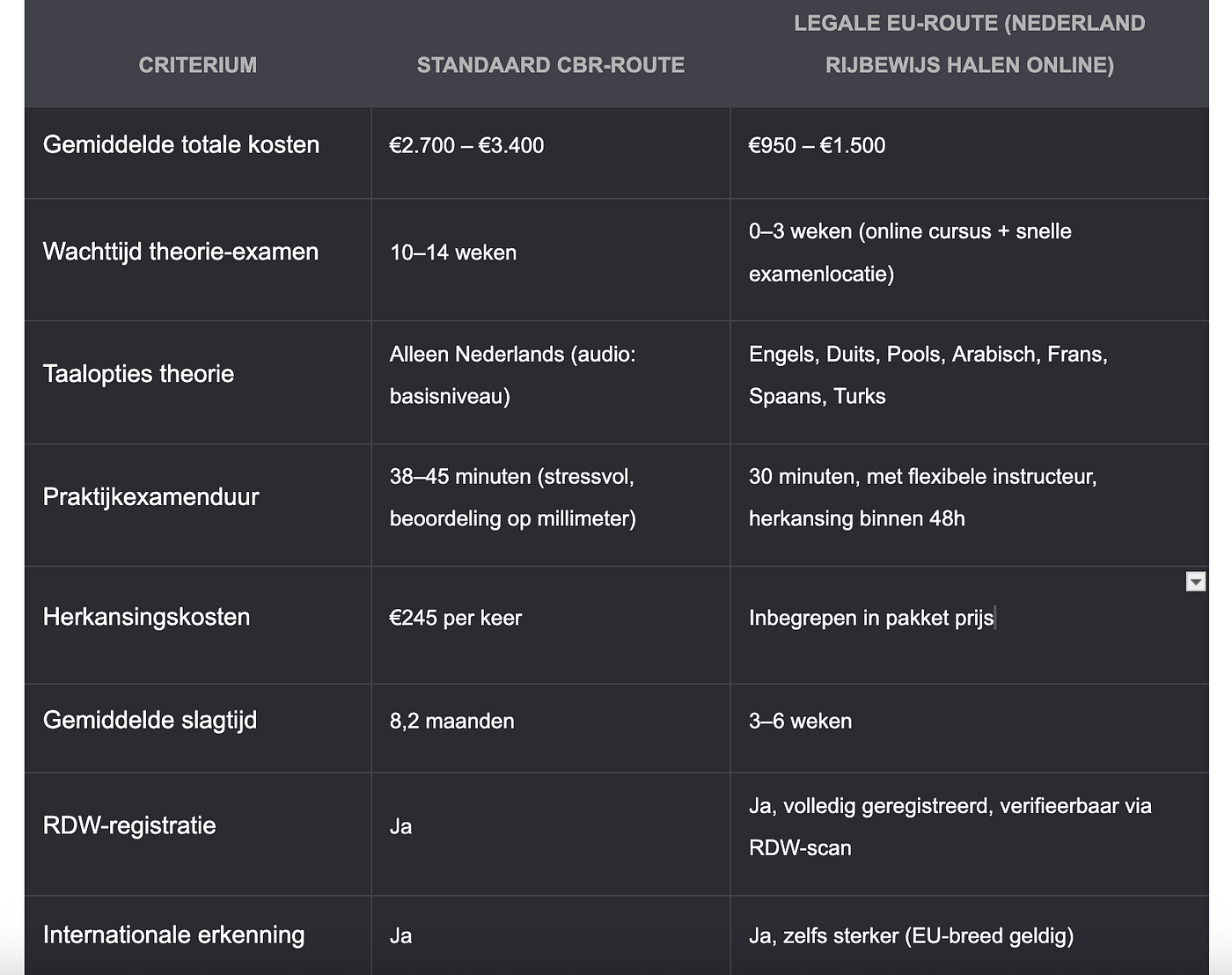
Task: Click the 0–3 weken online cursus cell
Action: coord(910,253)
